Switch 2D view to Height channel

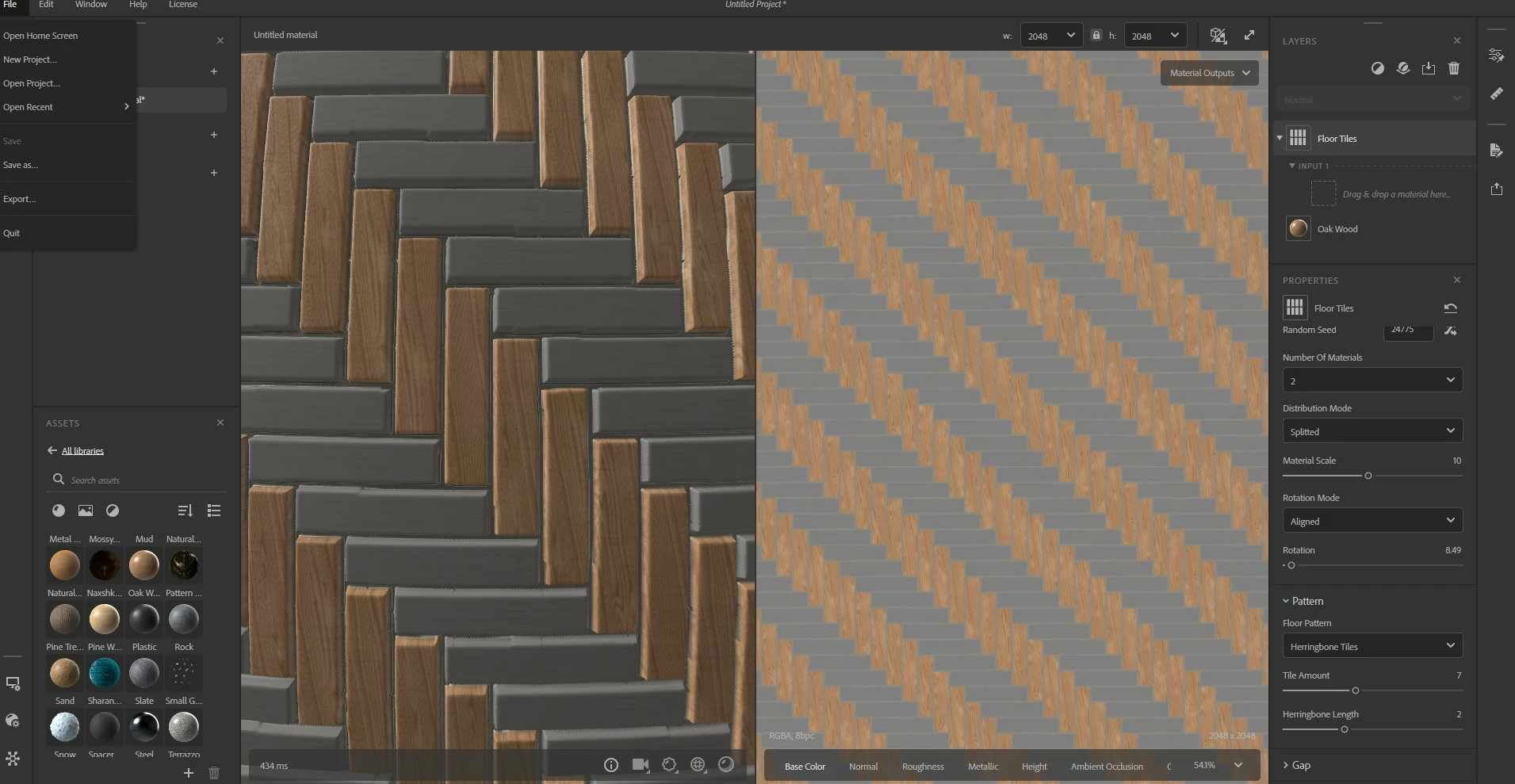[x=1034, y=767]
